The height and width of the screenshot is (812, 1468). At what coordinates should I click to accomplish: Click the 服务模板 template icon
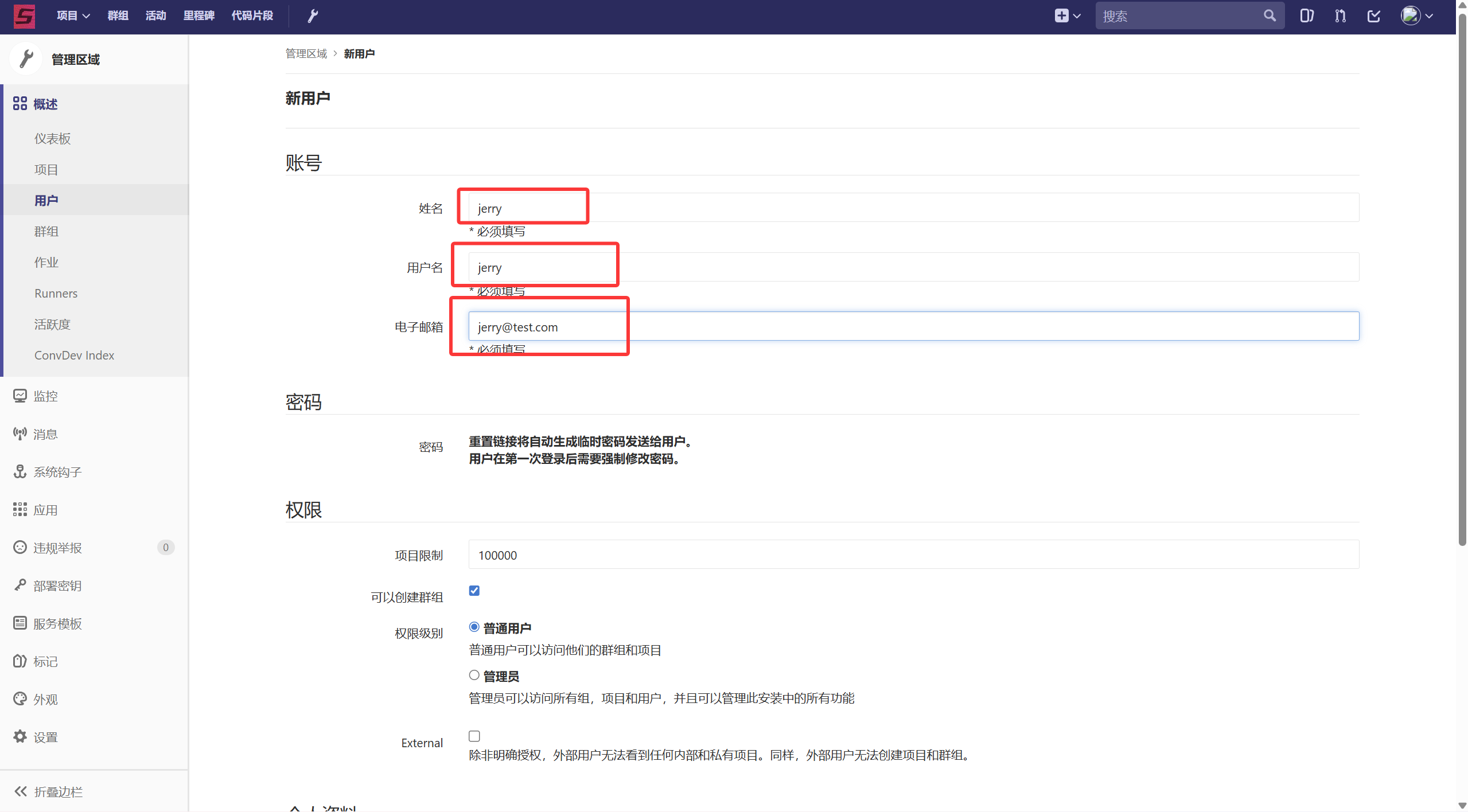(20, 623)
